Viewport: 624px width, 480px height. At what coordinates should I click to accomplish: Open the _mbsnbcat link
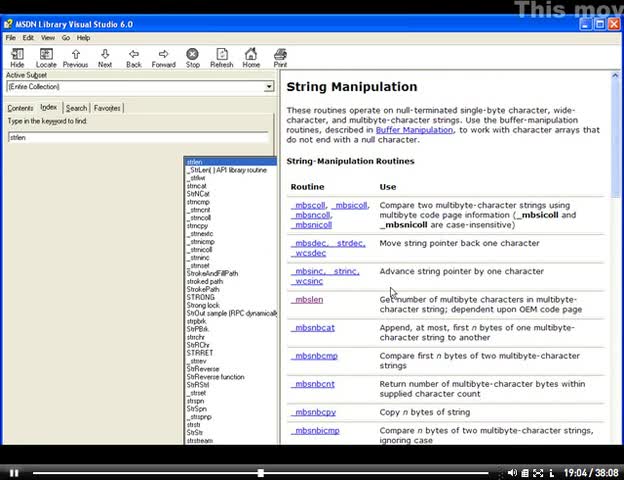313,328
